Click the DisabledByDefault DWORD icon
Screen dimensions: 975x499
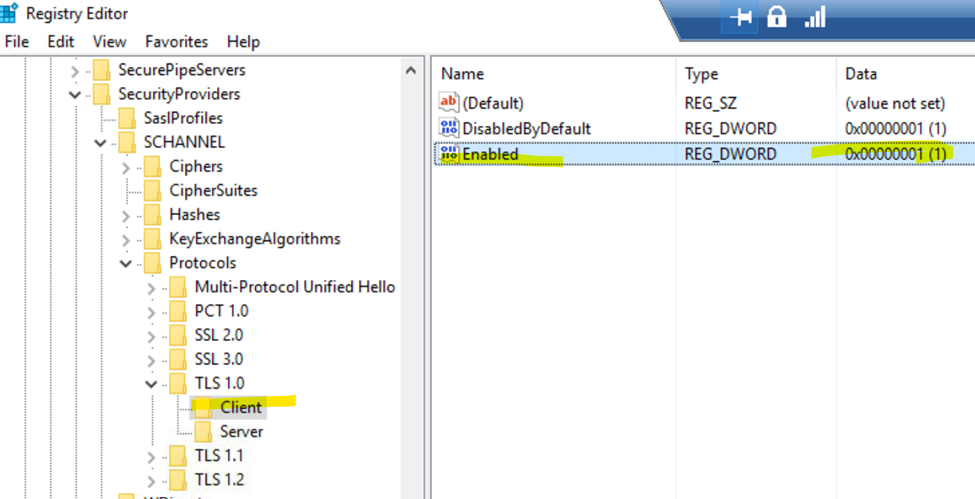coord(448,128)
